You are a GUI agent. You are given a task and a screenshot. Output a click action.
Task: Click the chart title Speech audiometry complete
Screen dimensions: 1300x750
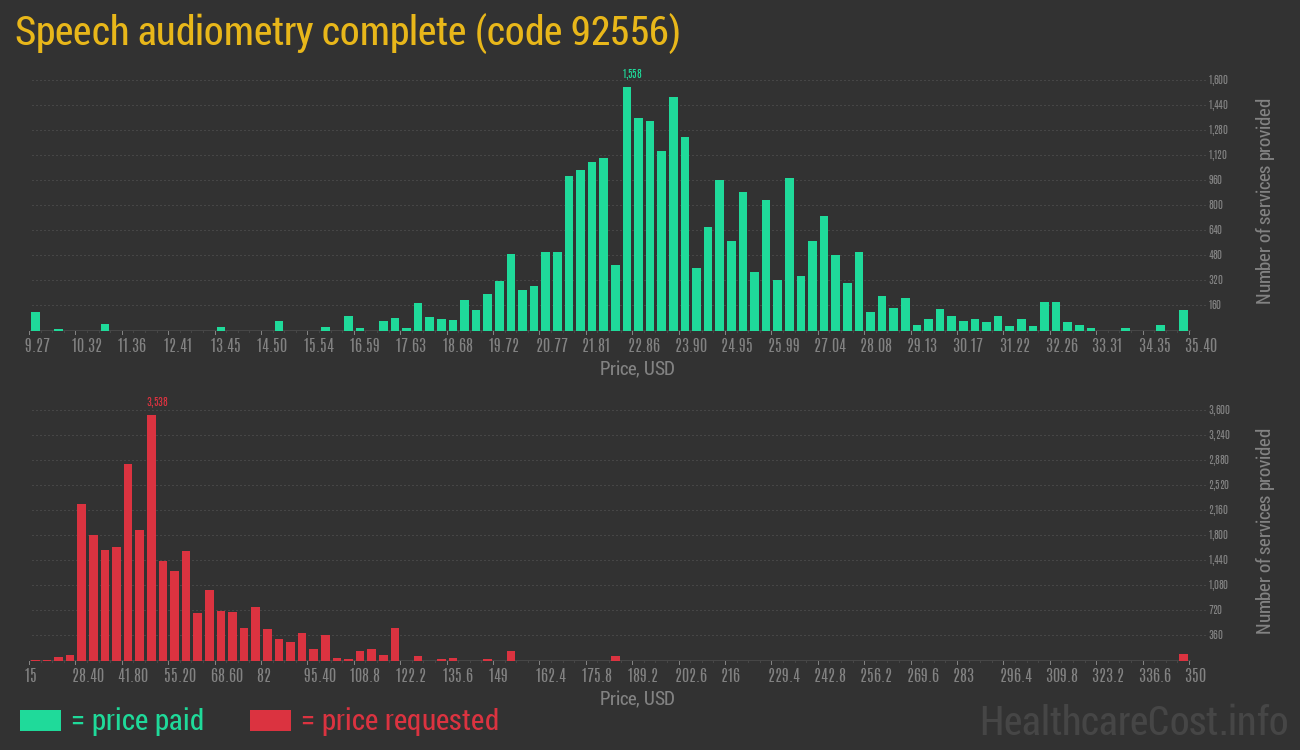(347, 32)
